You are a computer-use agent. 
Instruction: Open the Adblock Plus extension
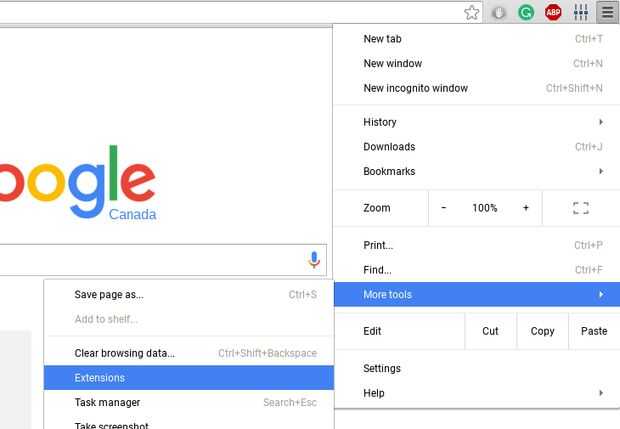[553, 13]
